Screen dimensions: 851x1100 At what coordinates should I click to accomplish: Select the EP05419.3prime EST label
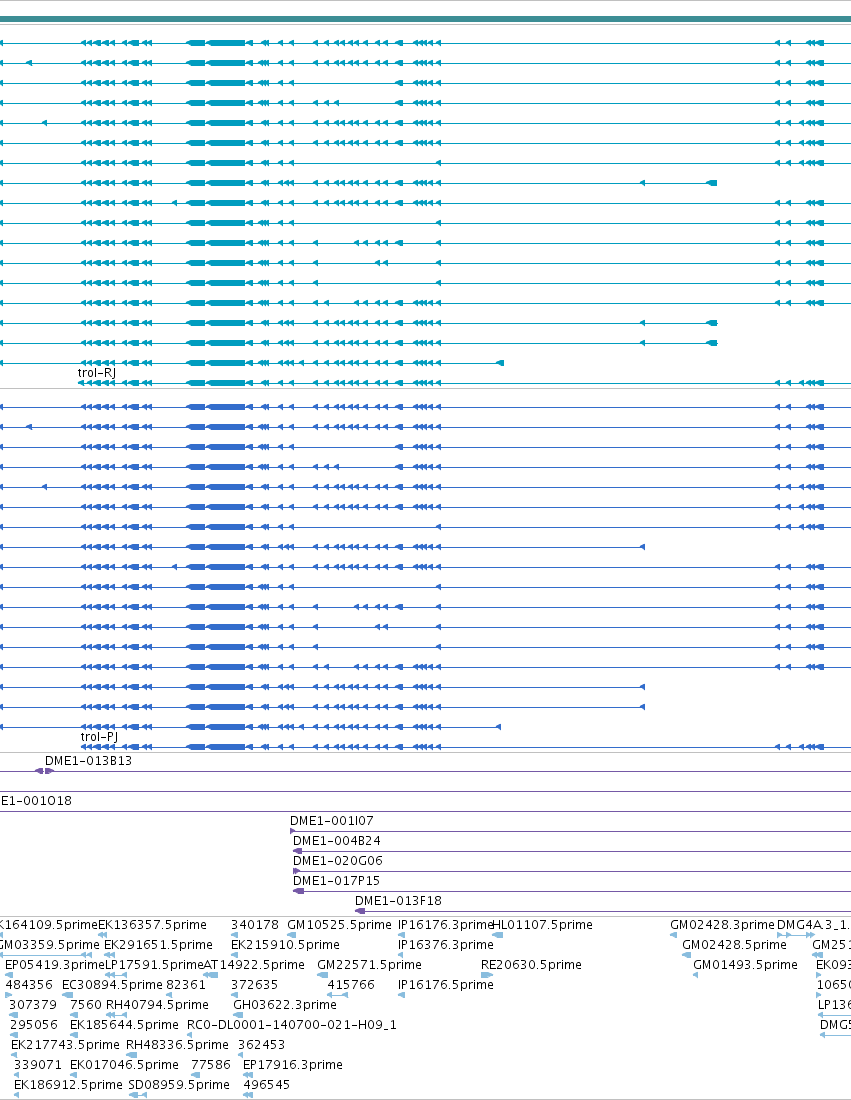pos(55,965)
